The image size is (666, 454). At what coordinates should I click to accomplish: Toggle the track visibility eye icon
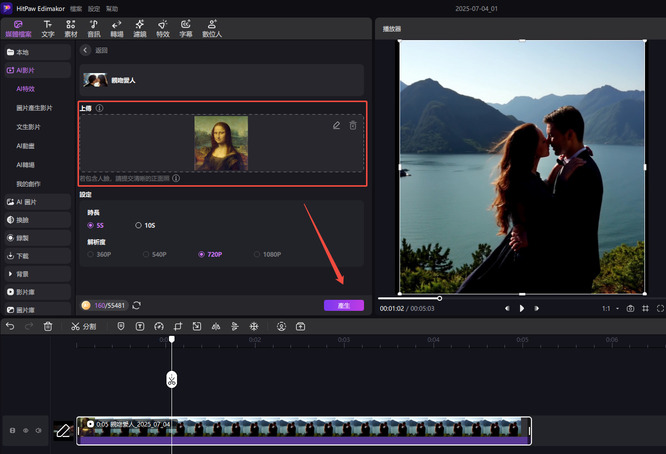coord(25,430)
